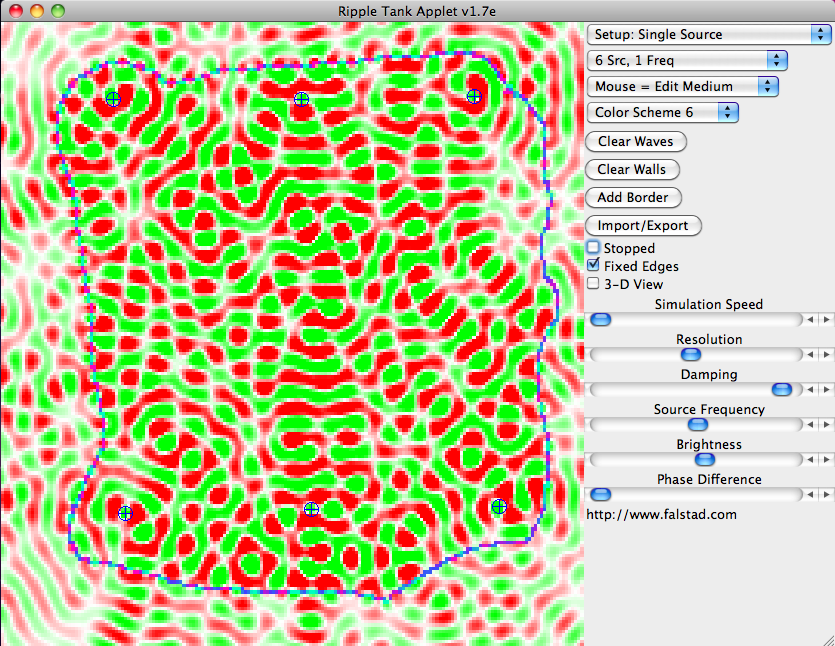This screenshot has width=835, height=646.
Task: Select the bottom-right wave source marker
Action: point(499,506)
